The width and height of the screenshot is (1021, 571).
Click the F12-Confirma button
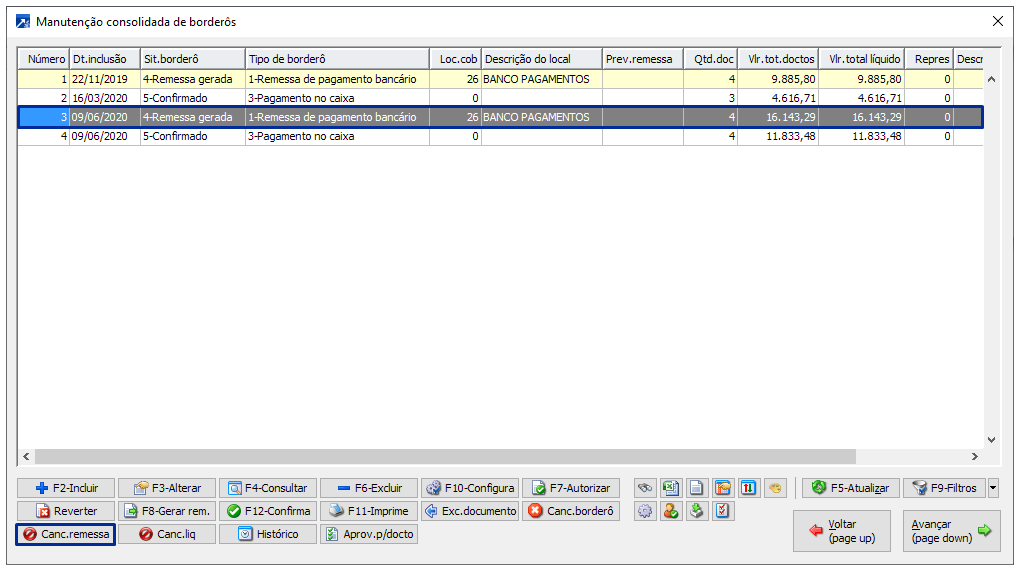tap(268, 511)
